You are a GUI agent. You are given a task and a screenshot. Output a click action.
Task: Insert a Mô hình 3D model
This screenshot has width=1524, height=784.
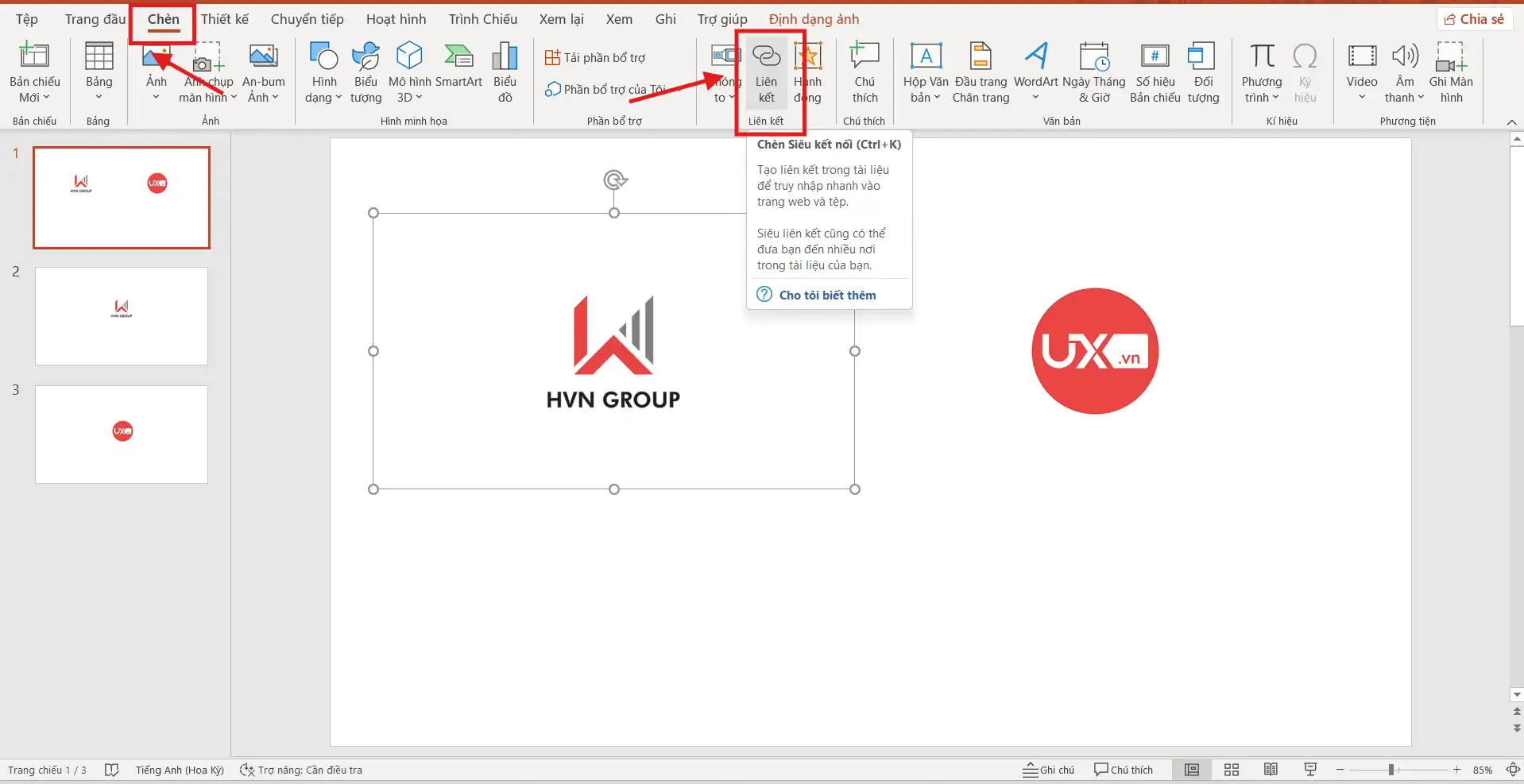(x=408, y=71)
